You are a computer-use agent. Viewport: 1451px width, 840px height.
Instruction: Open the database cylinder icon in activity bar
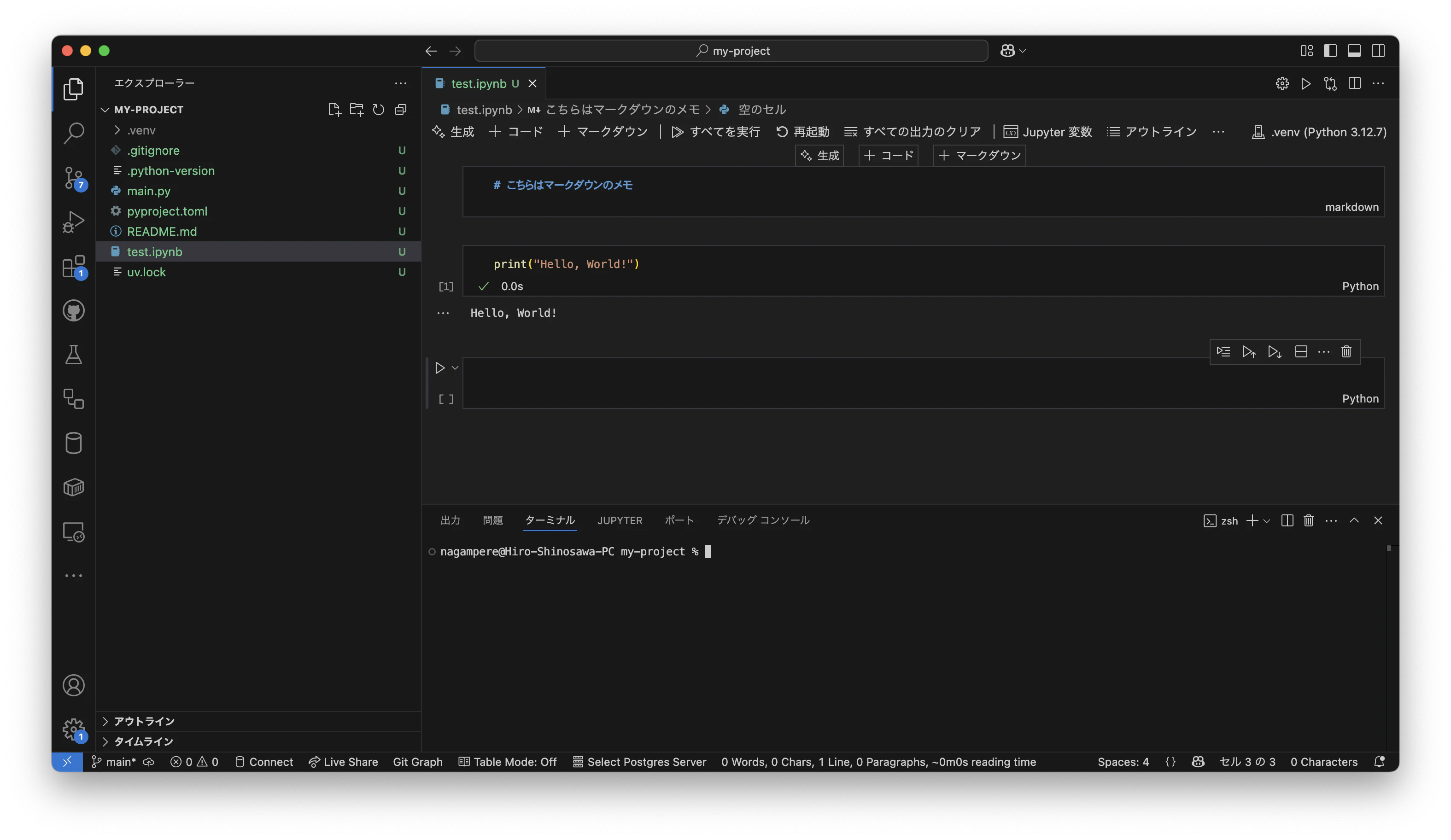click(x=73, y=443)
